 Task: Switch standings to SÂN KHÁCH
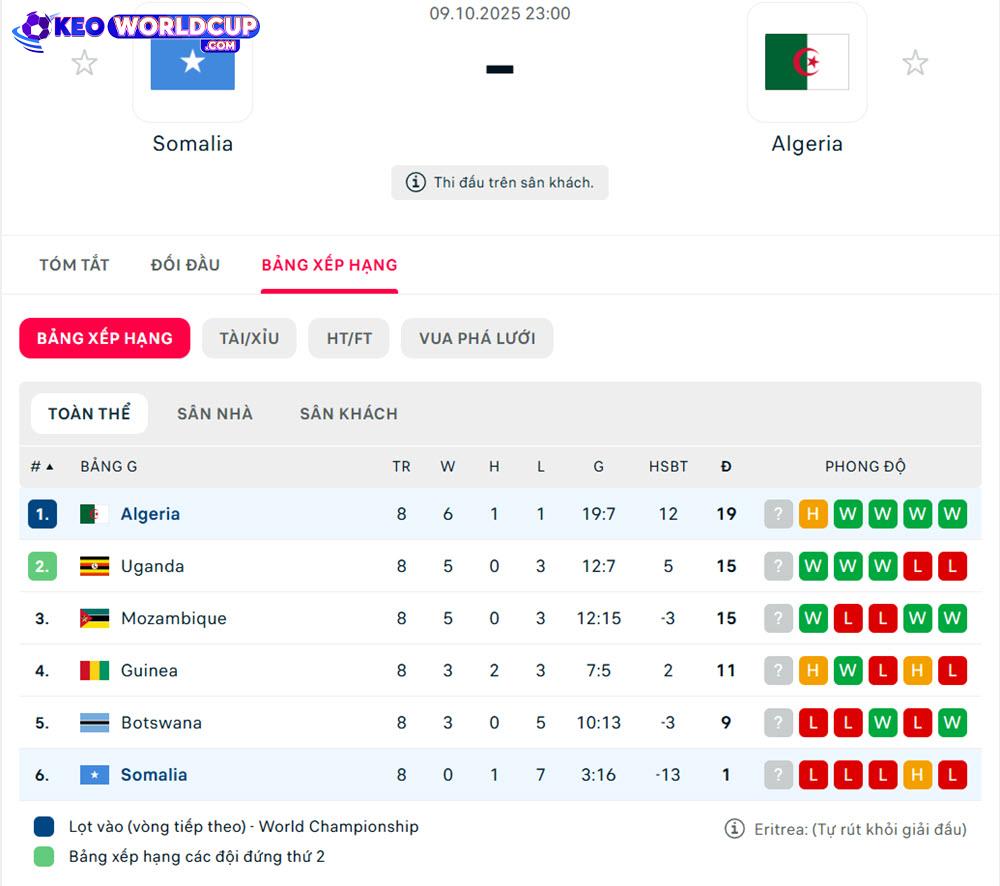(349, 413)
